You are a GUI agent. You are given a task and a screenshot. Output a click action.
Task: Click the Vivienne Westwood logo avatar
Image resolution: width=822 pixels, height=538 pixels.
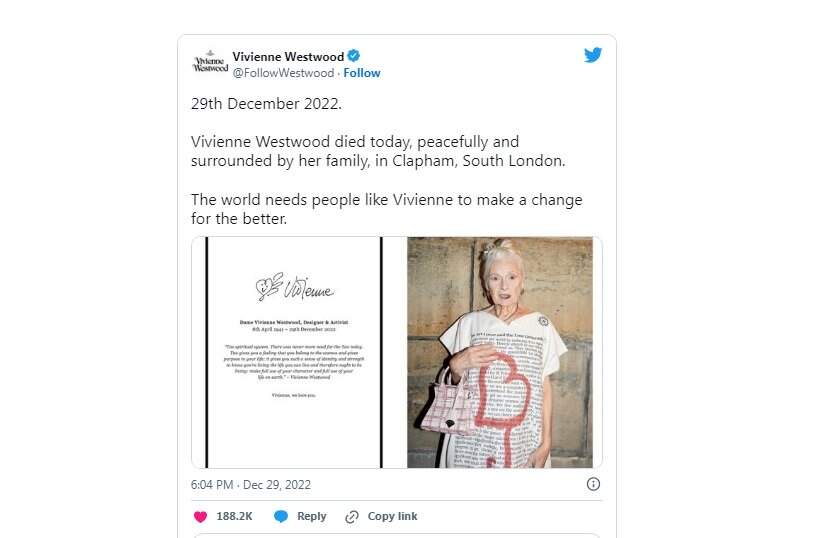(x=210, y=62)
